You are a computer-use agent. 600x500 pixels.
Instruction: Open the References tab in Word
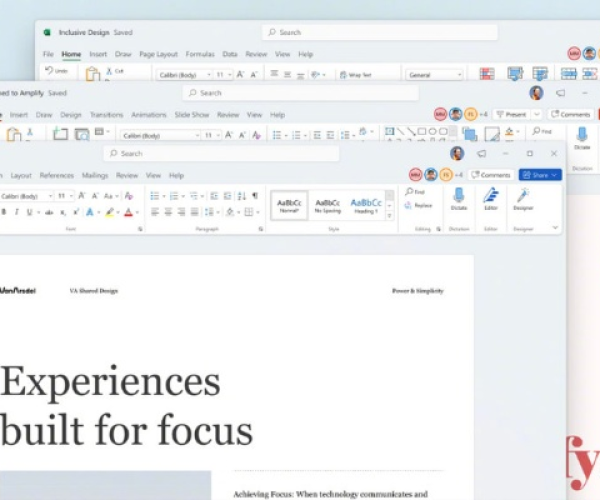(x=56, y=175)
